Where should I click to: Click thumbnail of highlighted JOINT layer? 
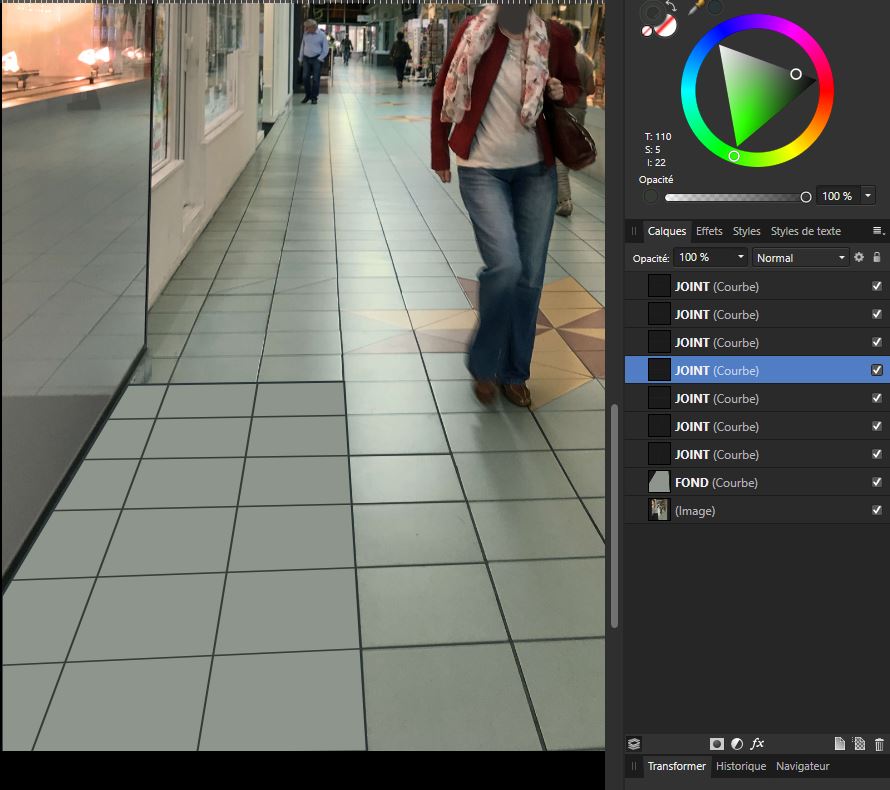[x=659, y=370]
